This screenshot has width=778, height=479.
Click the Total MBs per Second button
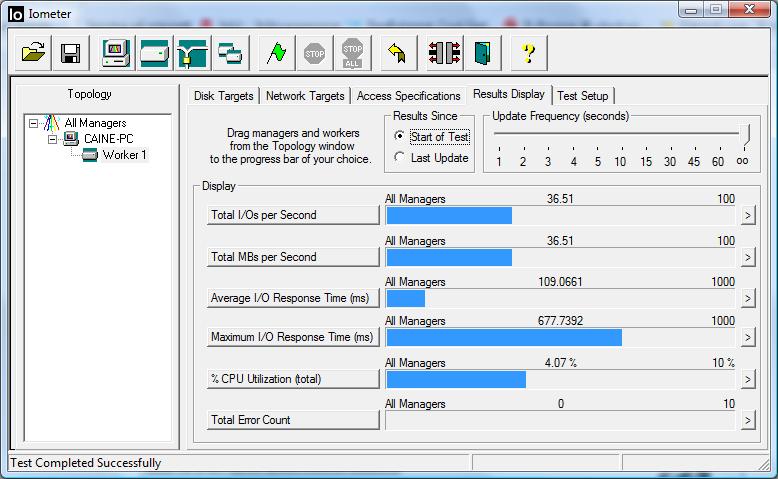point(293,257)
